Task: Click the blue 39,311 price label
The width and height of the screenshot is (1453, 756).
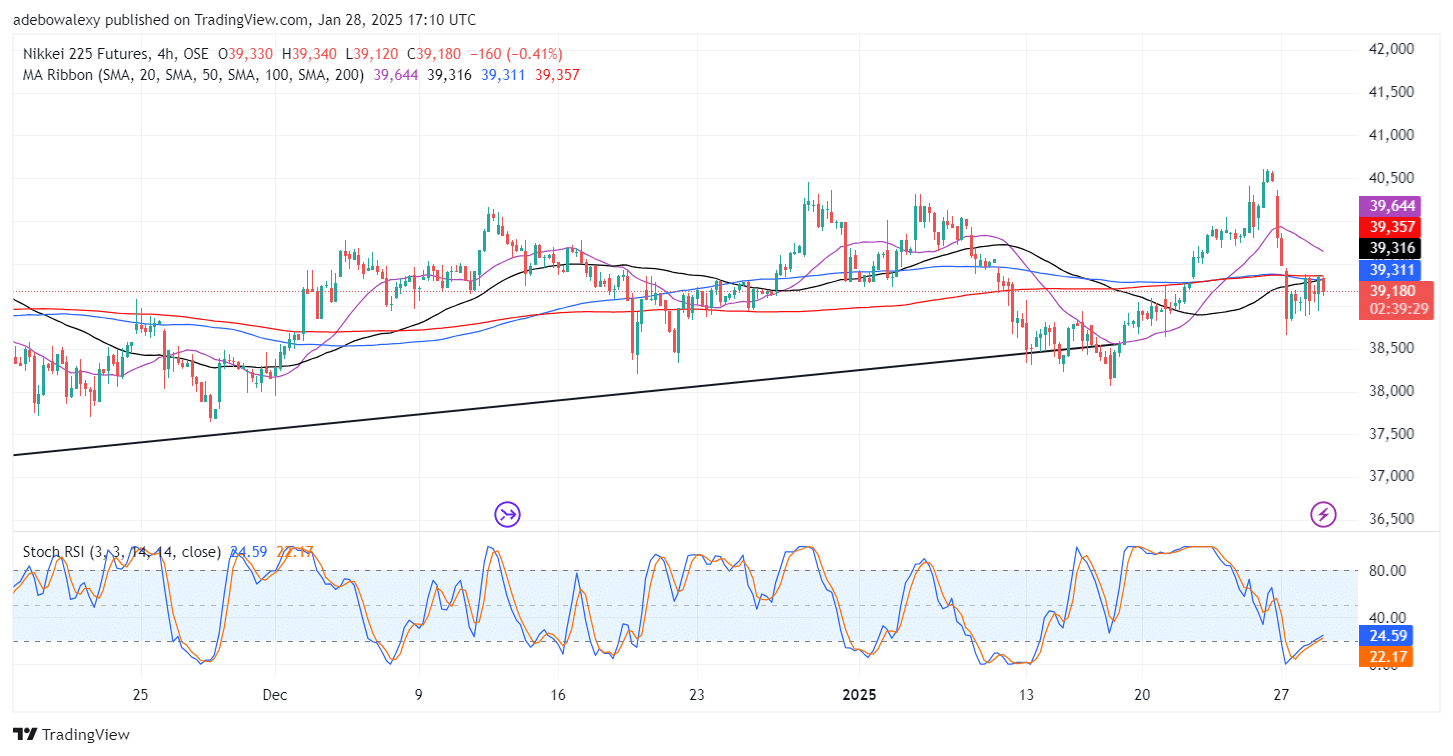Action: (x=1392, y=270)
